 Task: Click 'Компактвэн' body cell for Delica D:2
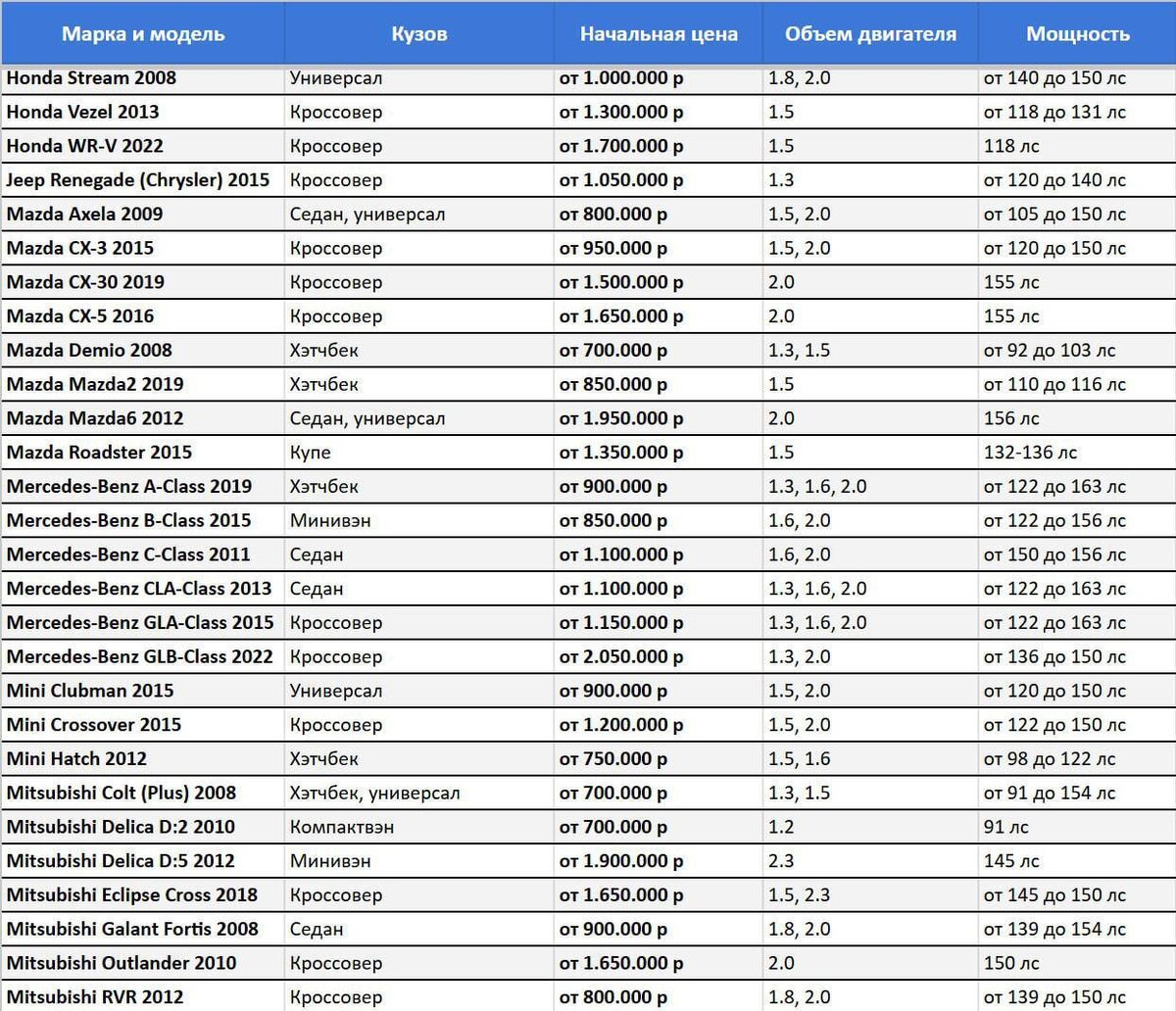[x=419, y=827]
